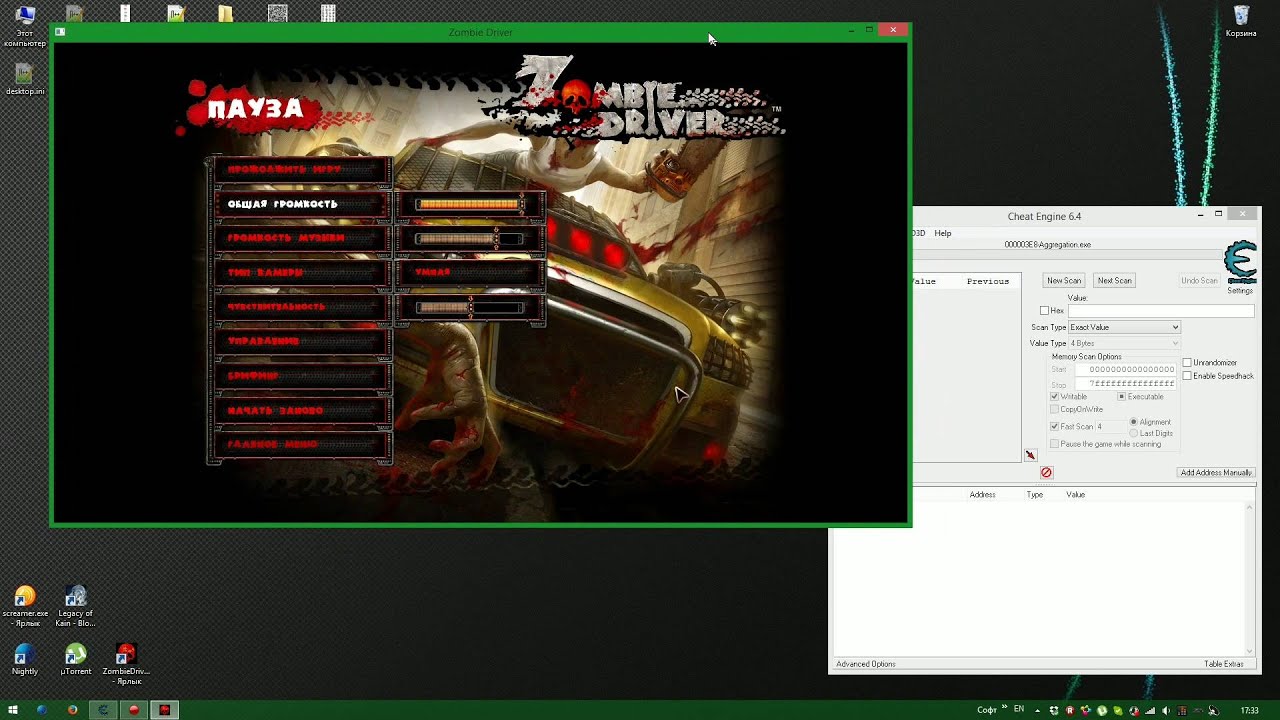Enable the Hex checkbox in Cheat Engine
Screen dimensions: 1280x720
pyautogui.click(x=1045, y=311)
